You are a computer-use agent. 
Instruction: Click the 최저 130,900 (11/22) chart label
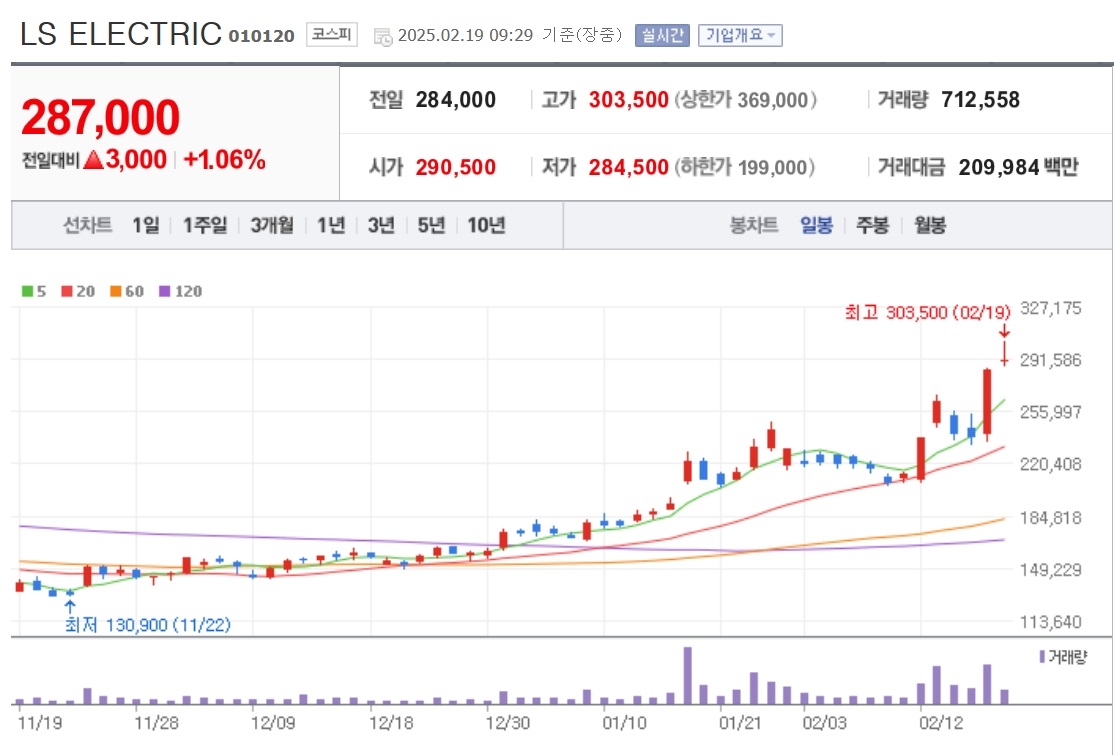[x=148, y=625]
